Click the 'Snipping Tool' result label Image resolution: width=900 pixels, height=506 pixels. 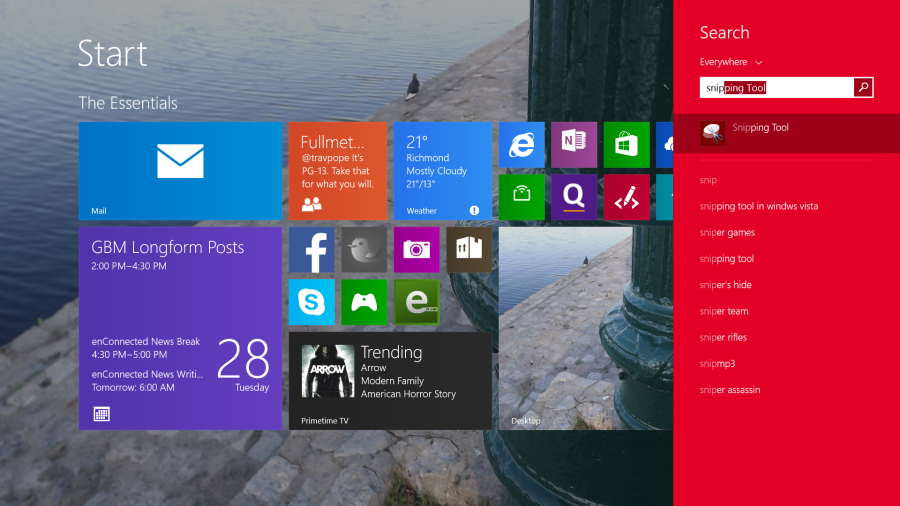pos(761,127)
